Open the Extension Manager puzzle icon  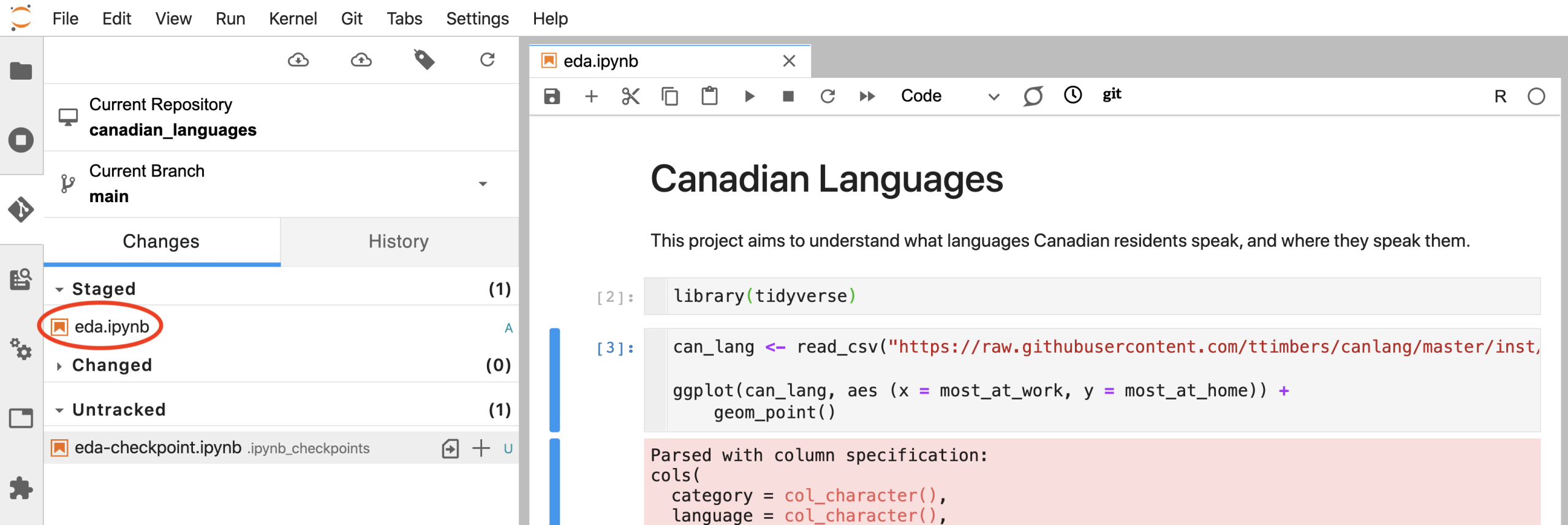click(x=21, y=488)
